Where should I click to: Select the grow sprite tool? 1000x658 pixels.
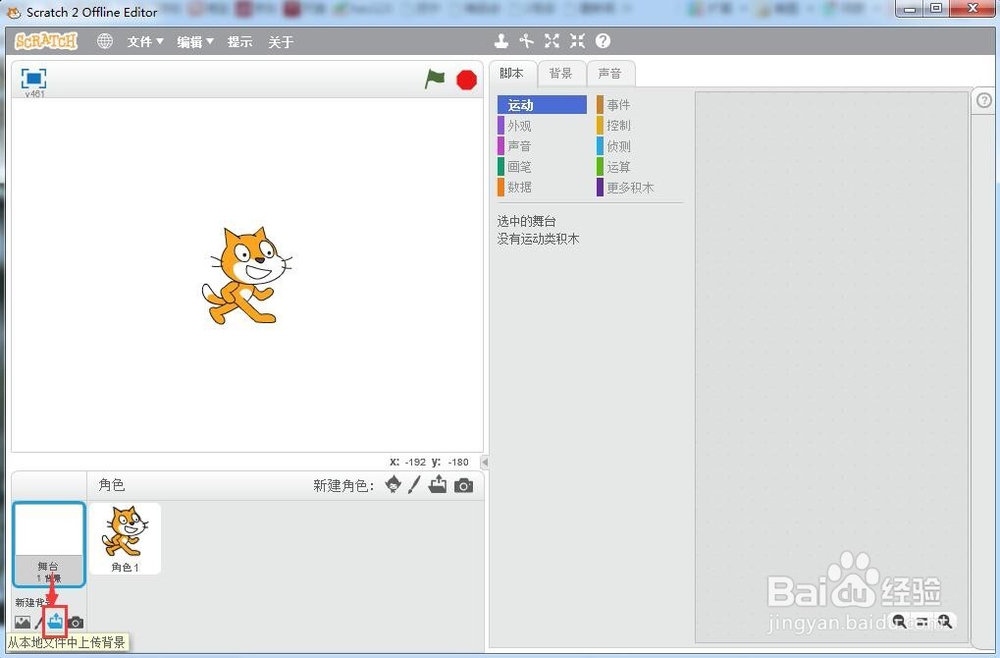click(552, 41)
